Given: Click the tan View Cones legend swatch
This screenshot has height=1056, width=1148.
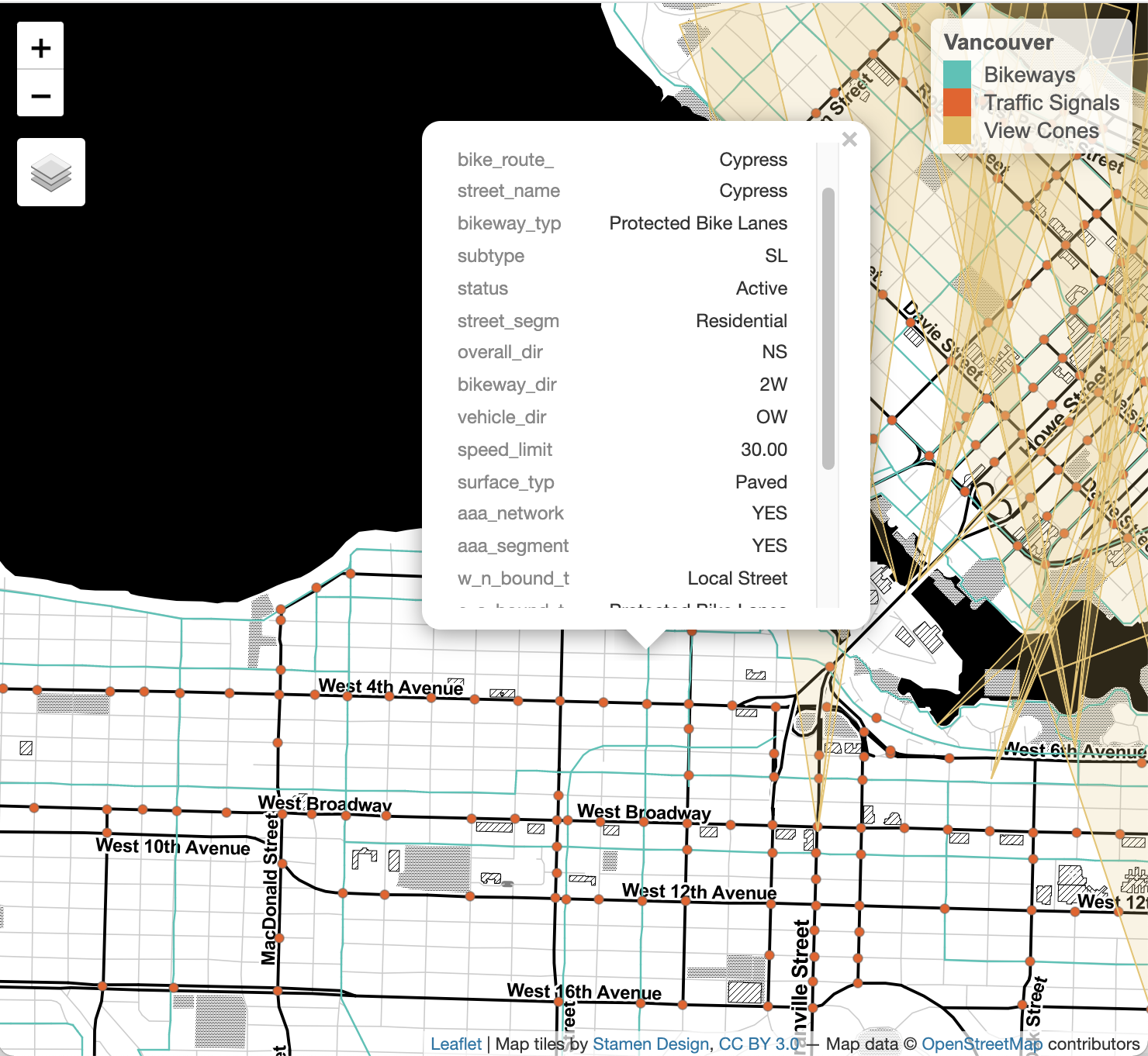Looking at the screenshot, I should [957, 130].
